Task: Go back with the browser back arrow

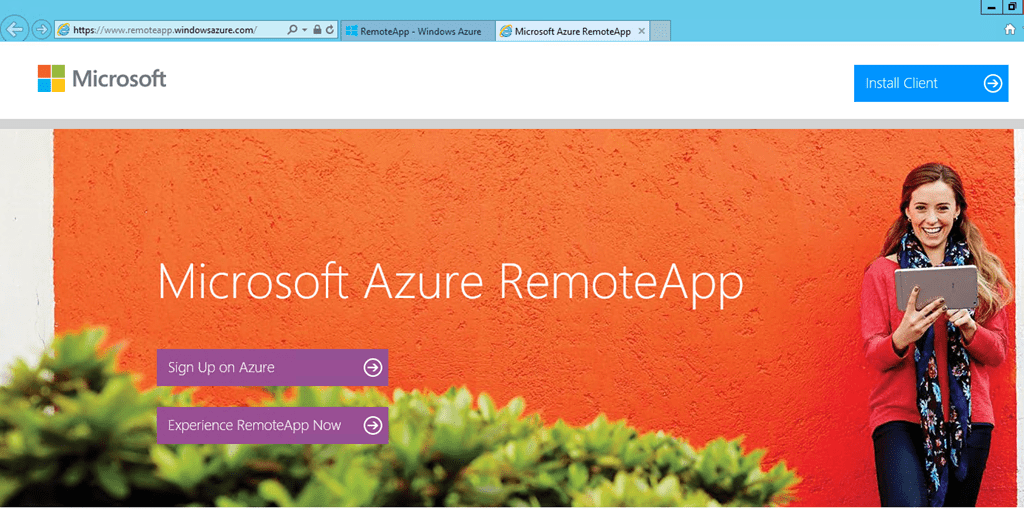Action: click(x=14, y=29)
